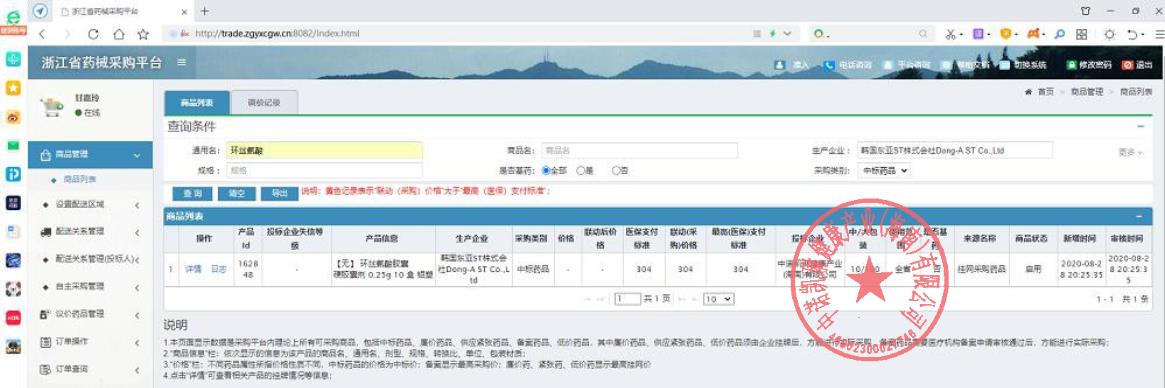Click the 导出 button

(x=279, y=193)
